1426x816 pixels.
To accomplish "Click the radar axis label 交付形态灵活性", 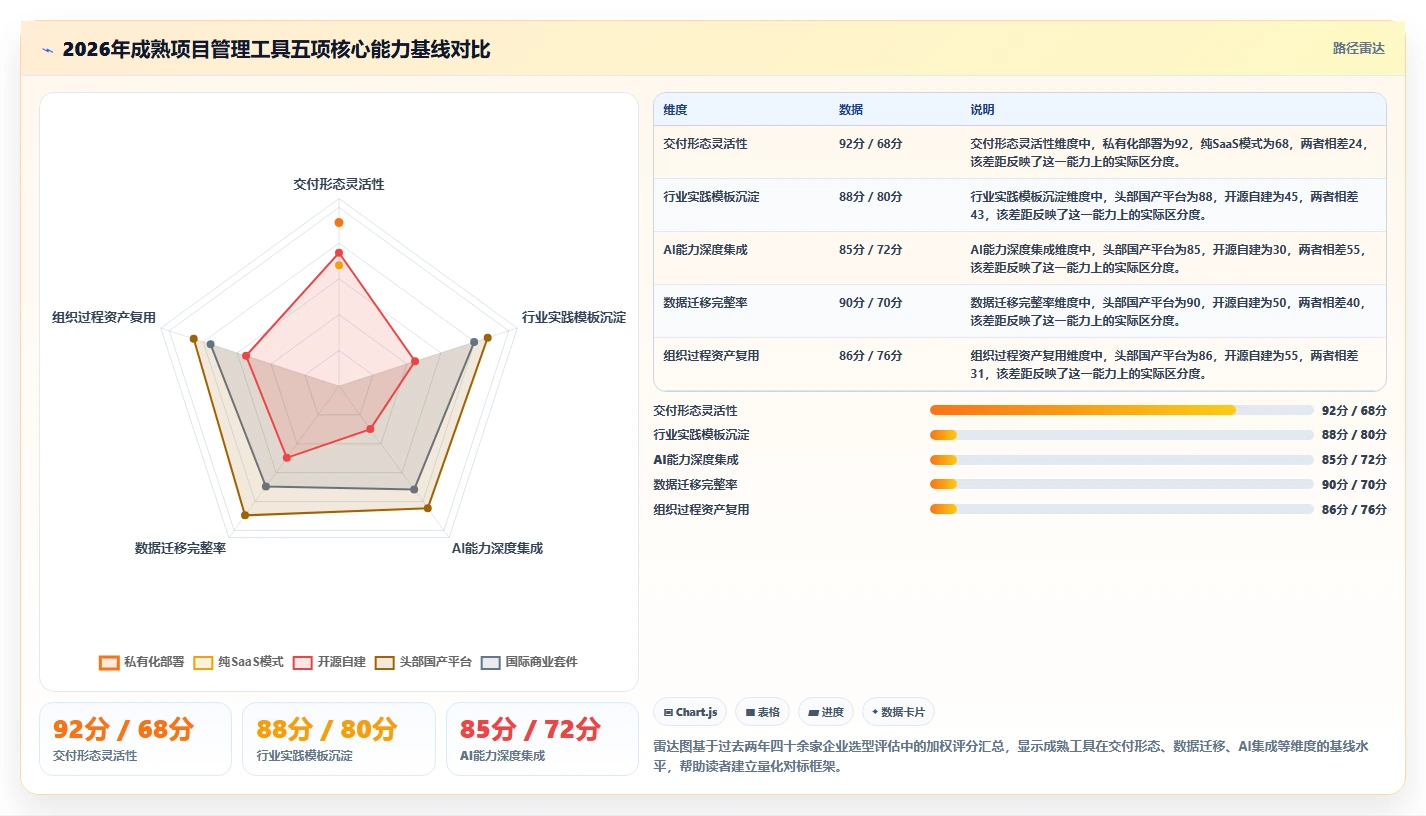I will [x=339, y=184].
